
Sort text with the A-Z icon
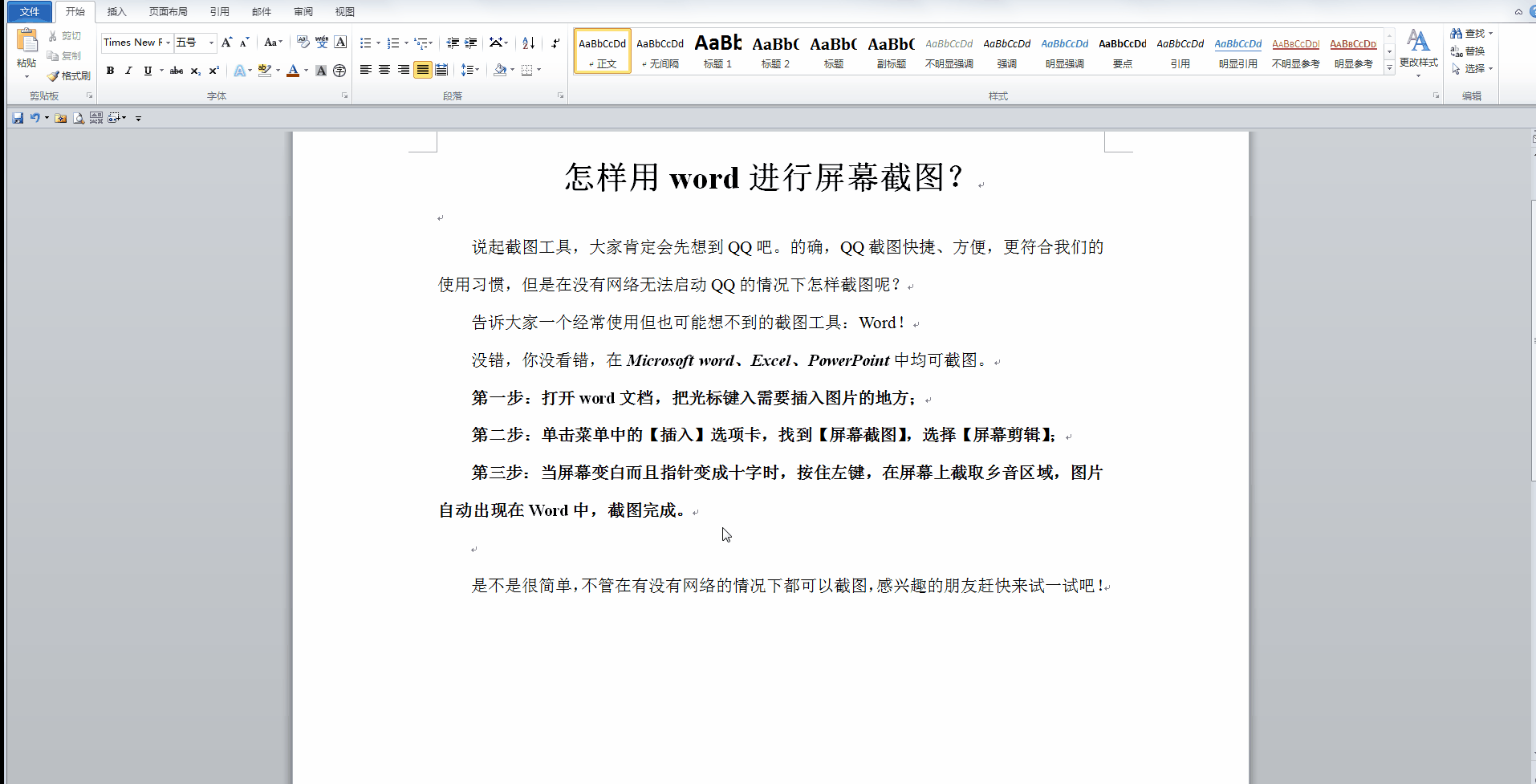click(x=528, y=43)
